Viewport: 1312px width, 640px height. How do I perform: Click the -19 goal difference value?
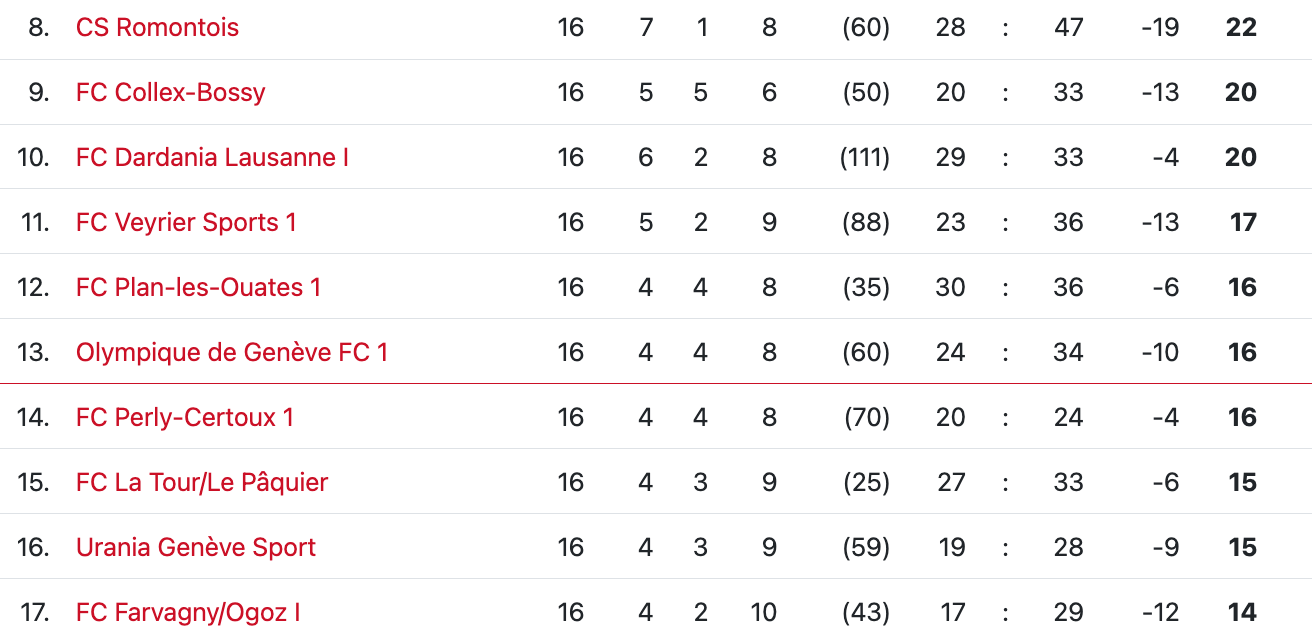coord(1160,27)
